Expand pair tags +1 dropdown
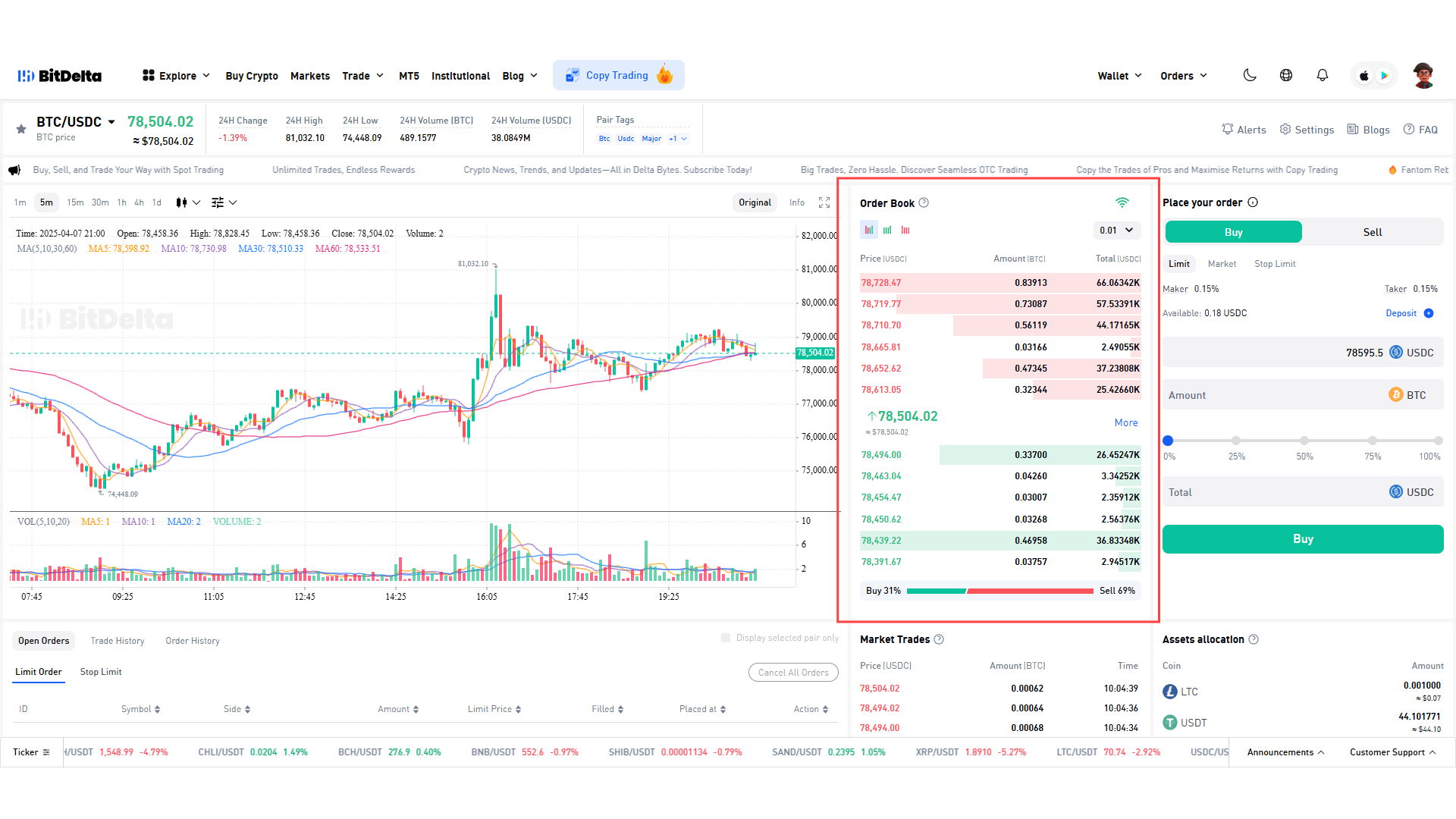1456x819 pixels. click(x=678, y=139)
